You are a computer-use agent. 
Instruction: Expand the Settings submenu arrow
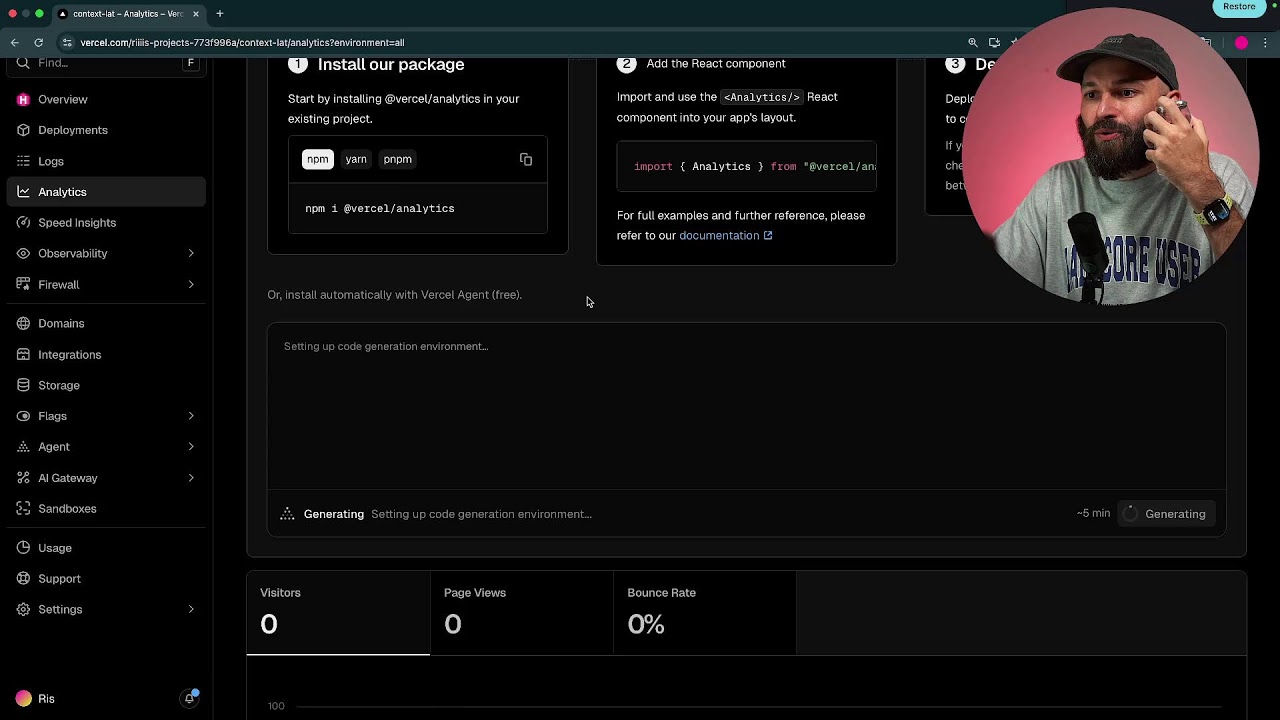191,610
